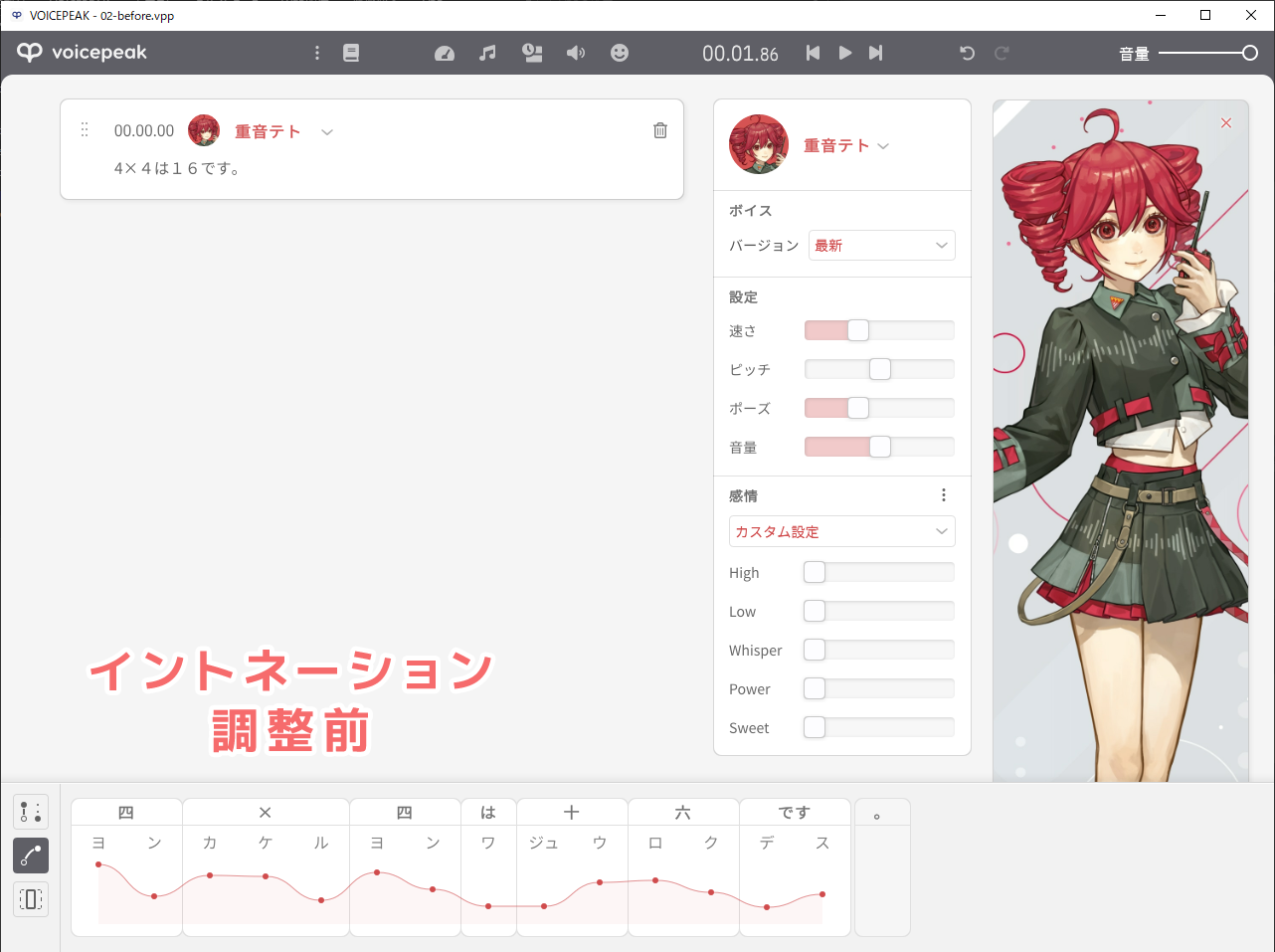Click the speaker volume icon in toolbar

[576, 53]
